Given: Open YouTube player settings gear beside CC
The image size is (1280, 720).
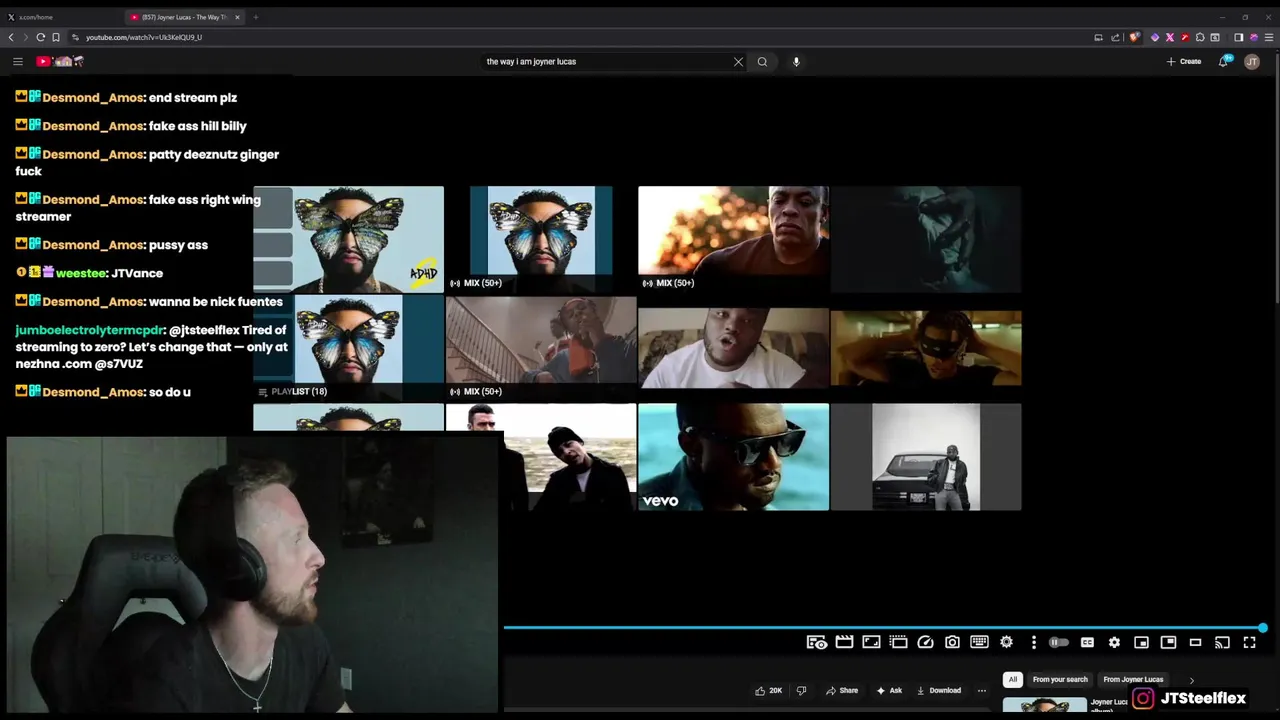Looking at the screenshot, I should [1114, 642].
